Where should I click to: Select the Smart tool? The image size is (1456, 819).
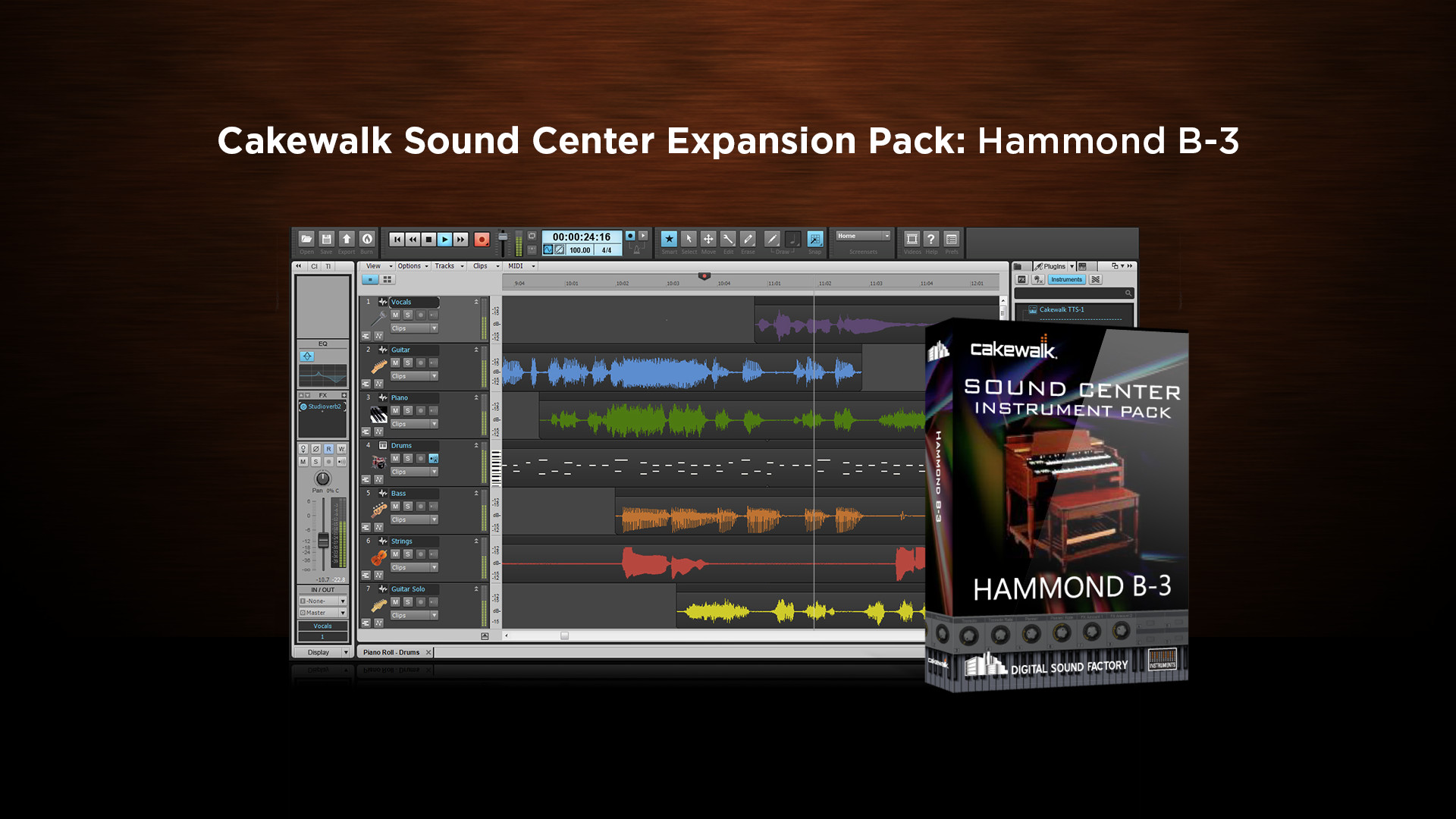click(x=669, y=239)
